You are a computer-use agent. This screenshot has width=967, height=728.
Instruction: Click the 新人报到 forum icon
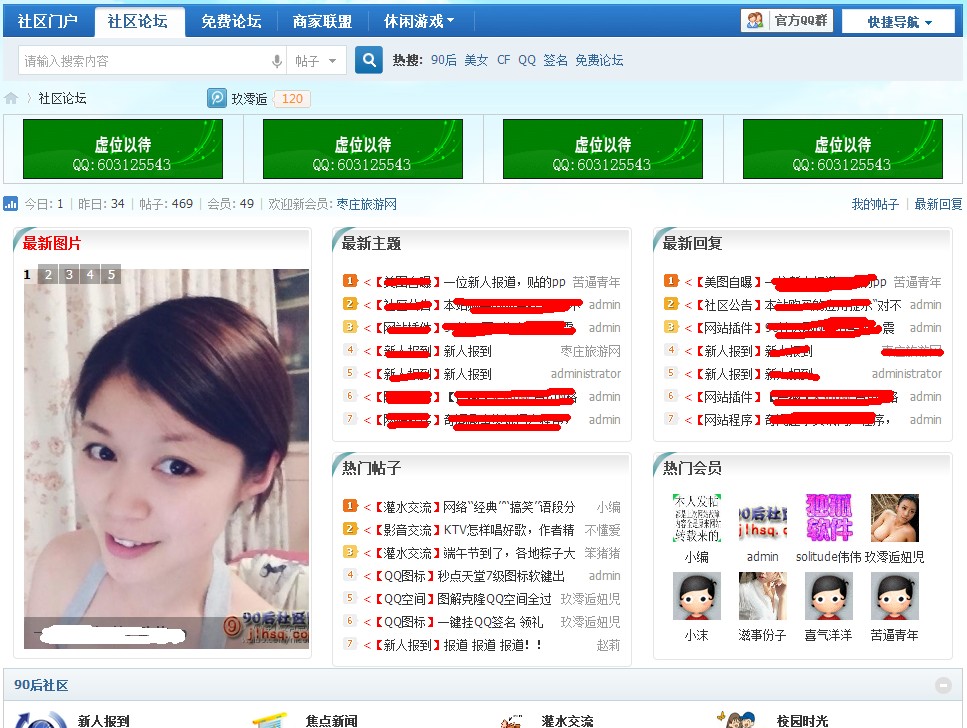pyautogui.click(x=41, y=719)
